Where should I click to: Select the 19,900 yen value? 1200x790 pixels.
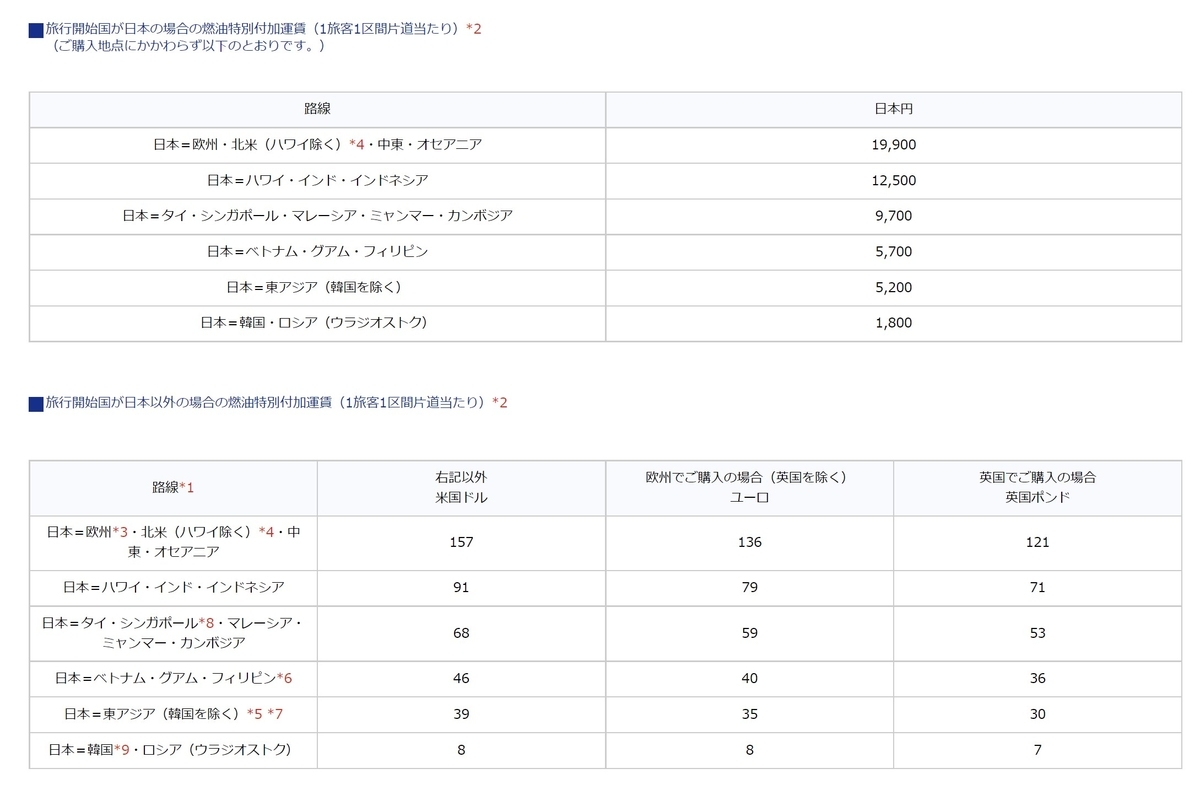pos(893,144)
